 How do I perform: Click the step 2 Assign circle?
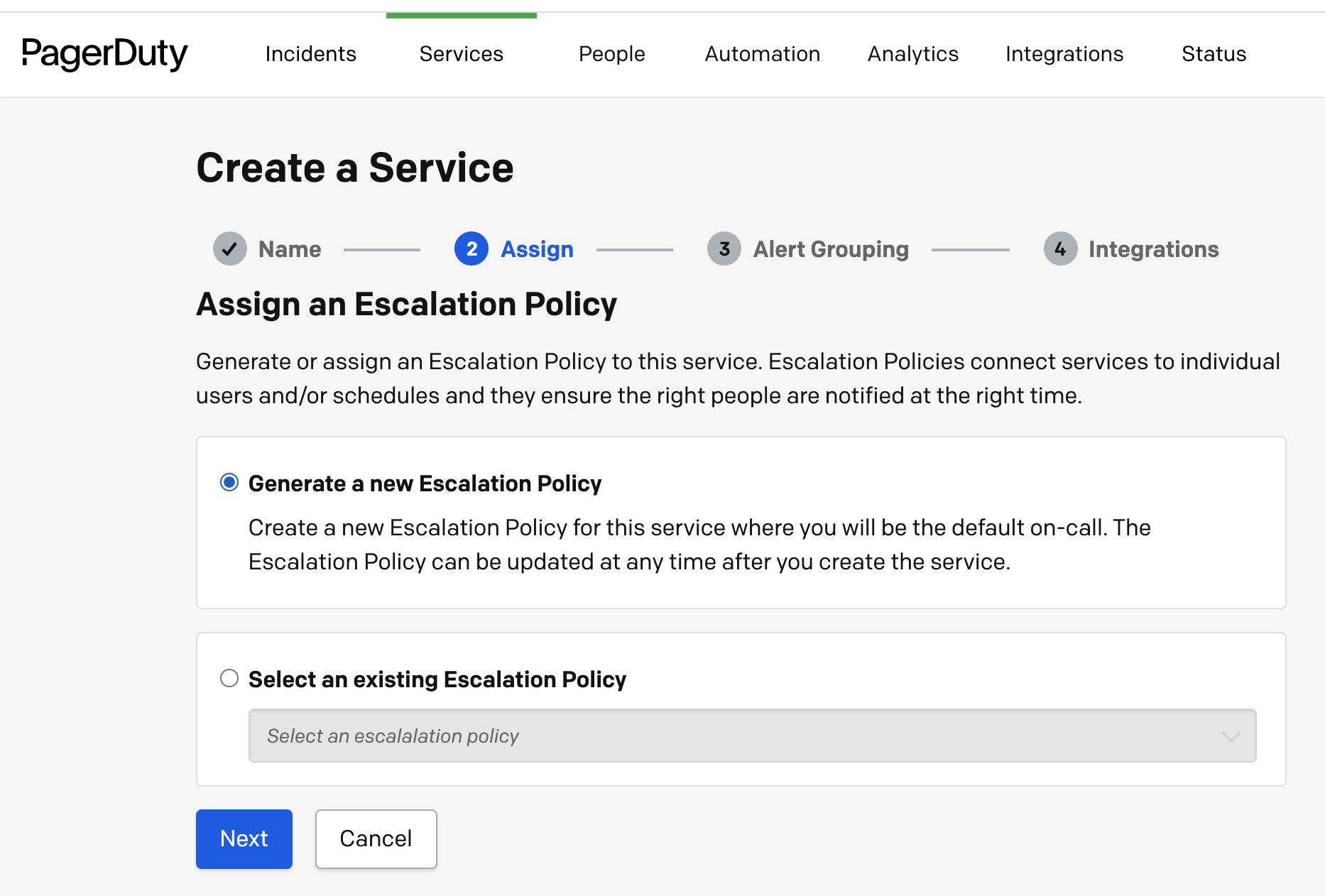point(471,249)
